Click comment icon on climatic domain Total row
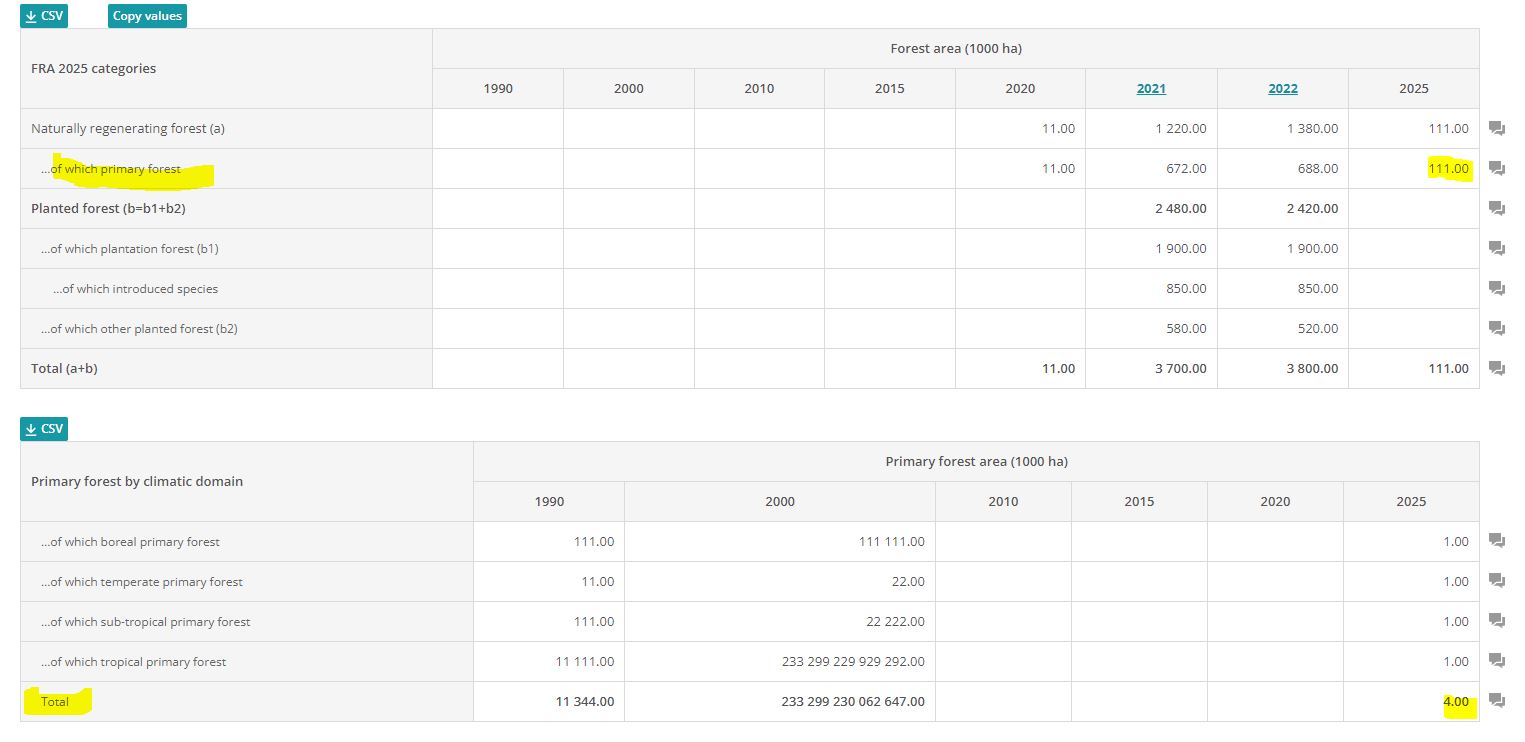Image resolution: width=1525 pixels, height=742 pixels. 1496,701
